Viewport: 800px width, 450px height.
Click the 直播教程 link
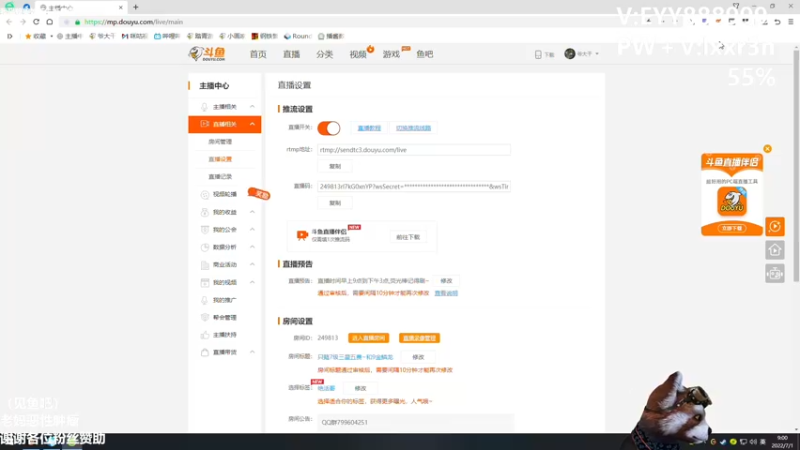pos(369,128)
